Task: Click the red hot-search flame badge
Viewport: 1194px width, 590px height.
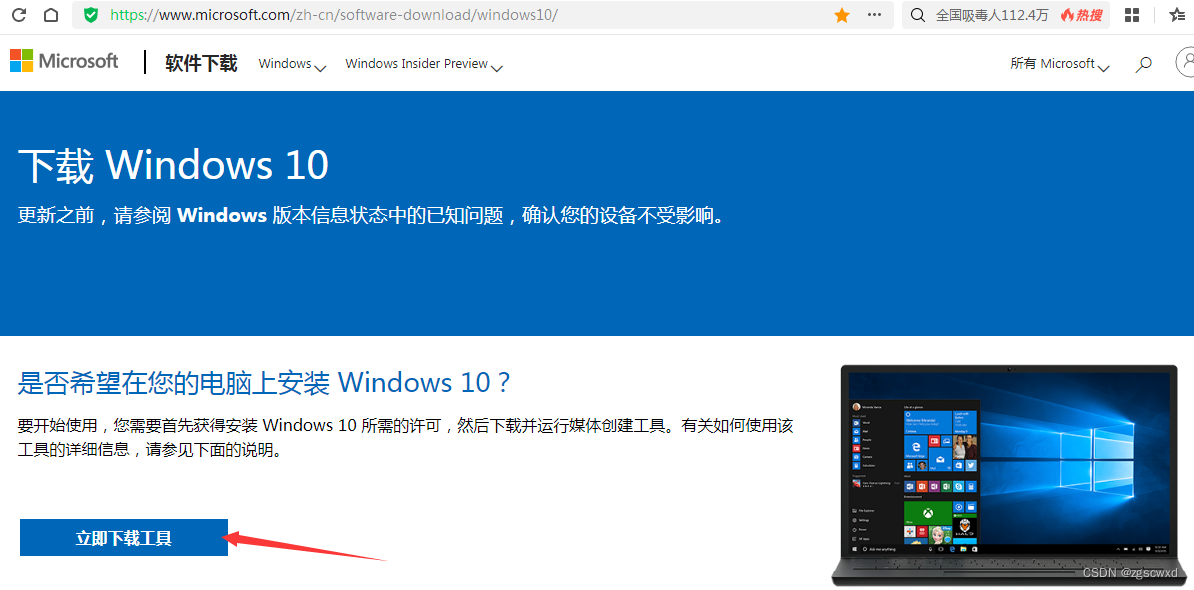Action: coord(1081,15)
